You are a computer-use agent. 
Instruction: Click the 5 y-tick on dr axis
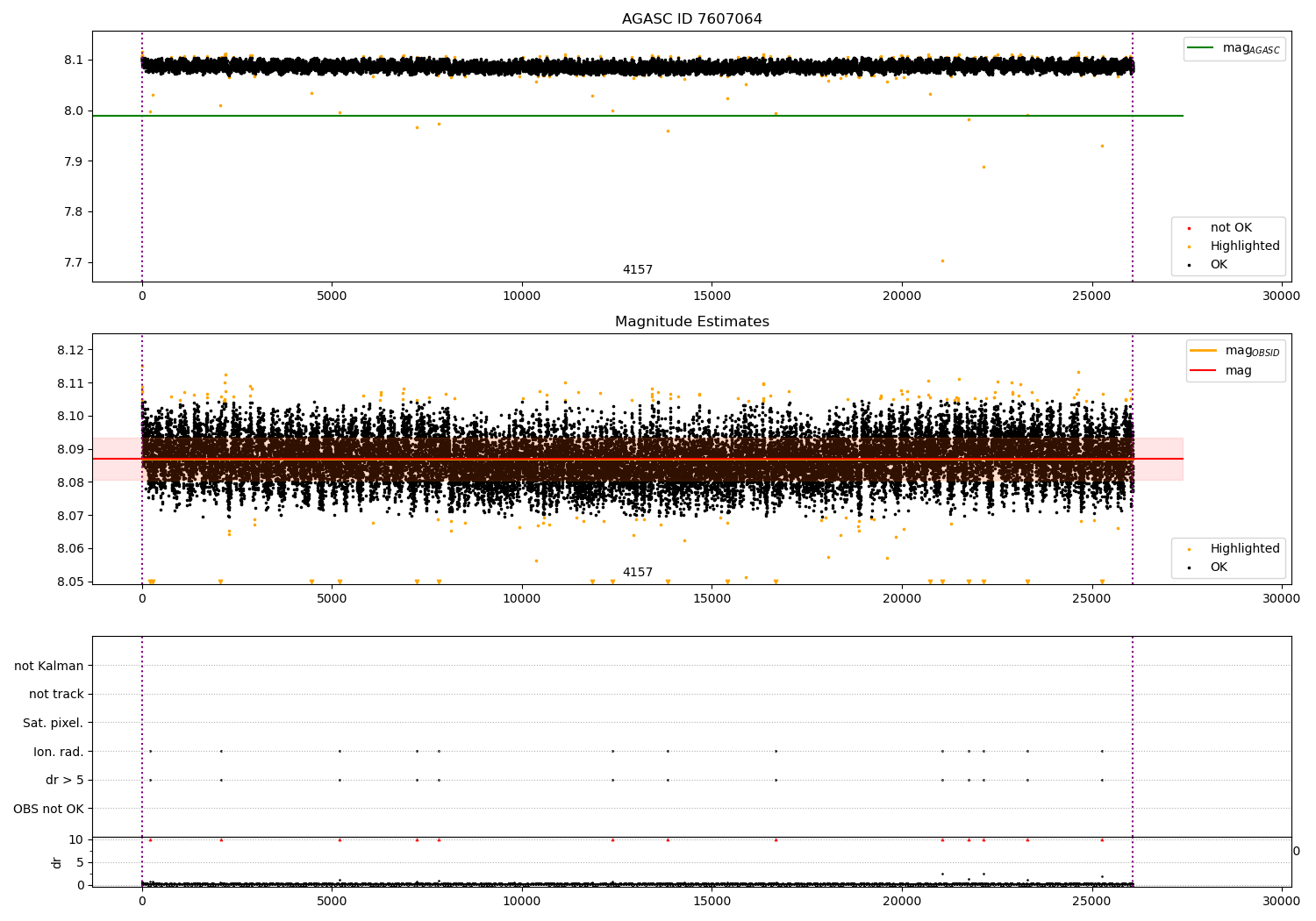[x=81, y=862]
